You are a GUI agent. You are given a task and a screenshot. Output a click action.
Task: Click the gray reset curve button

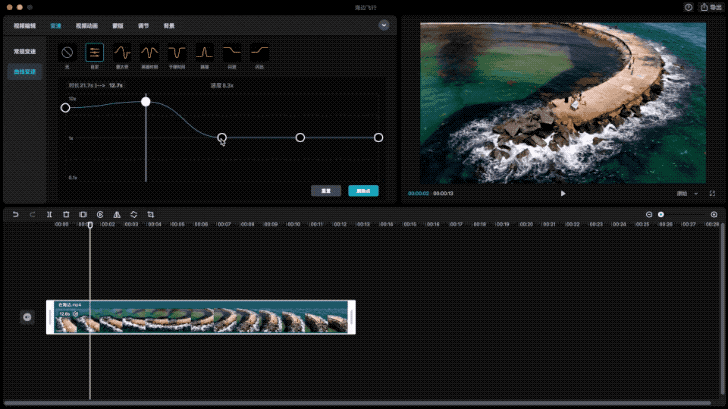pos(326,191)
